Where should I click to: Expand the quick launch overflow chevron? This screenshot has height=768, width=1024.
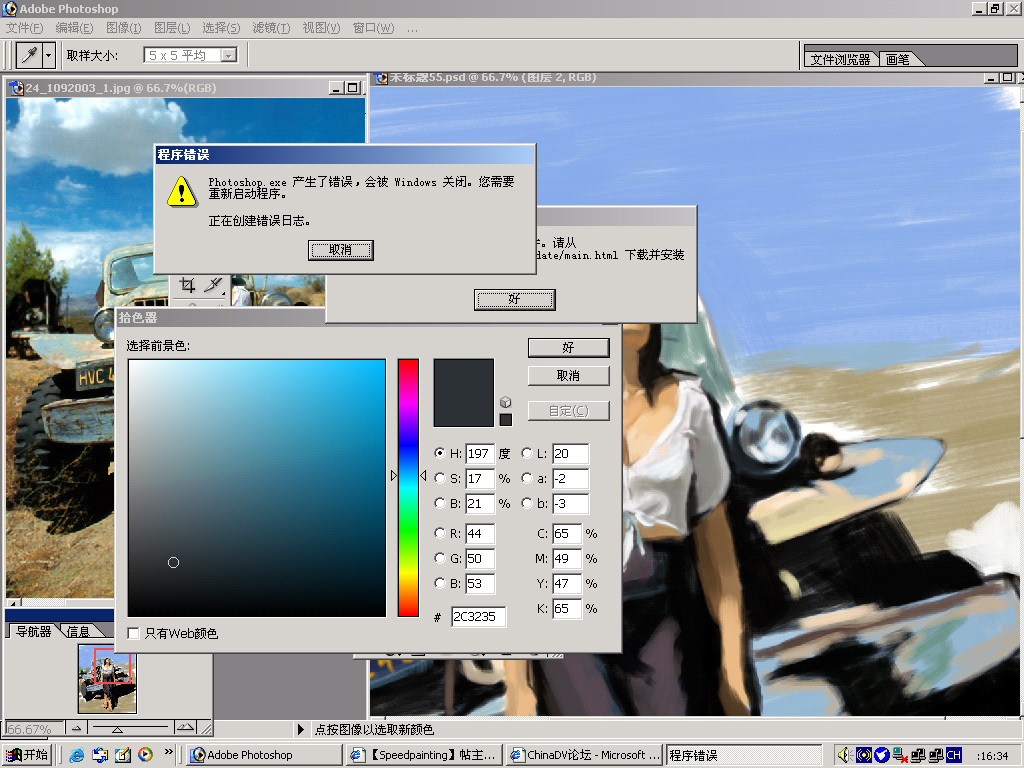tap(168, 752)
